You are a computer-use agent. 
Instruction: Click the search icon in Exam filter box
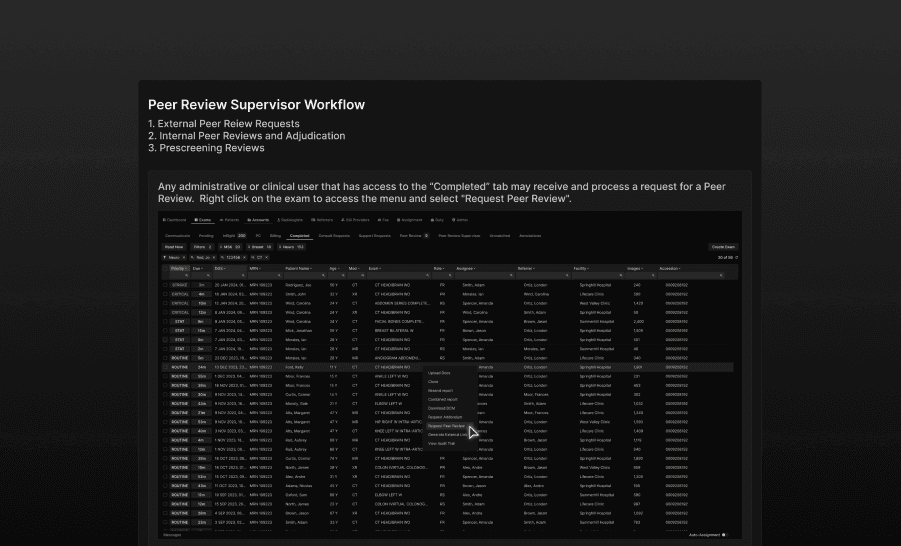(x=428, y=275)
